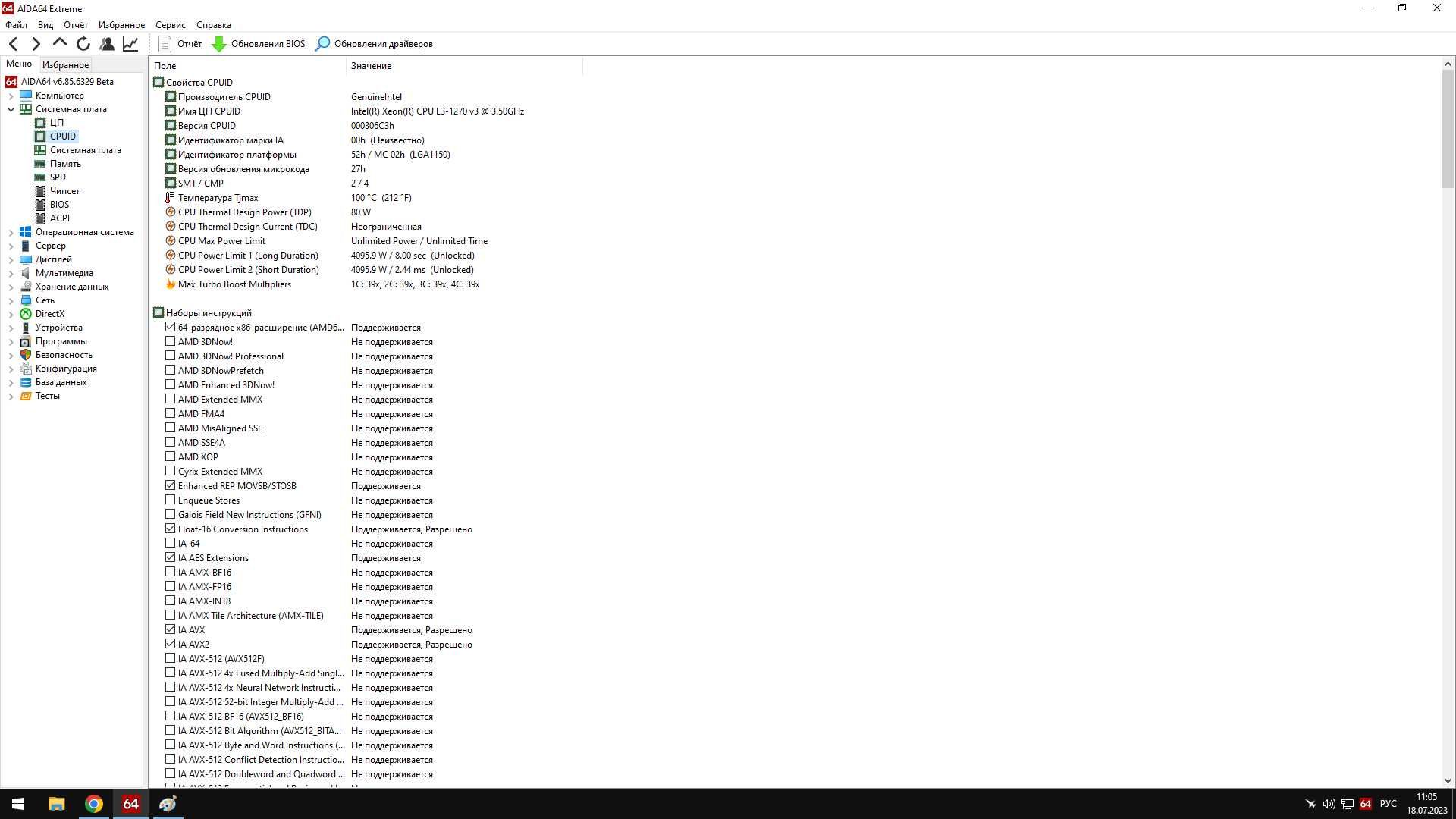Viewport: 1456px width, 819px height.
Task: Select the SPD module icon in tree
Action: [40, 177]
